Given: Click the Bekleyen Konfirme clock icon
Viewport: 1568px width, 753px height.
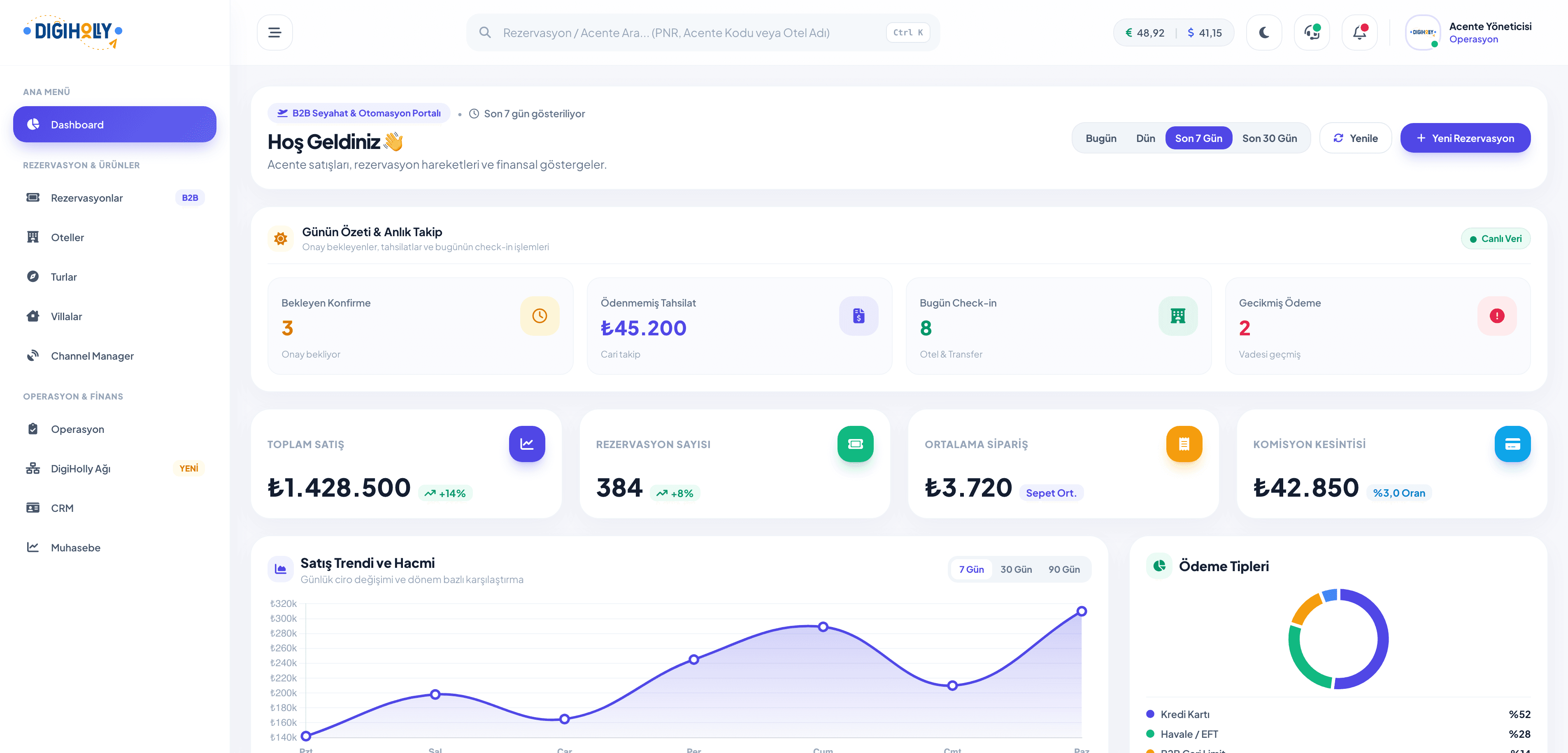Looking at the screenshot, I should click(539, 316).
